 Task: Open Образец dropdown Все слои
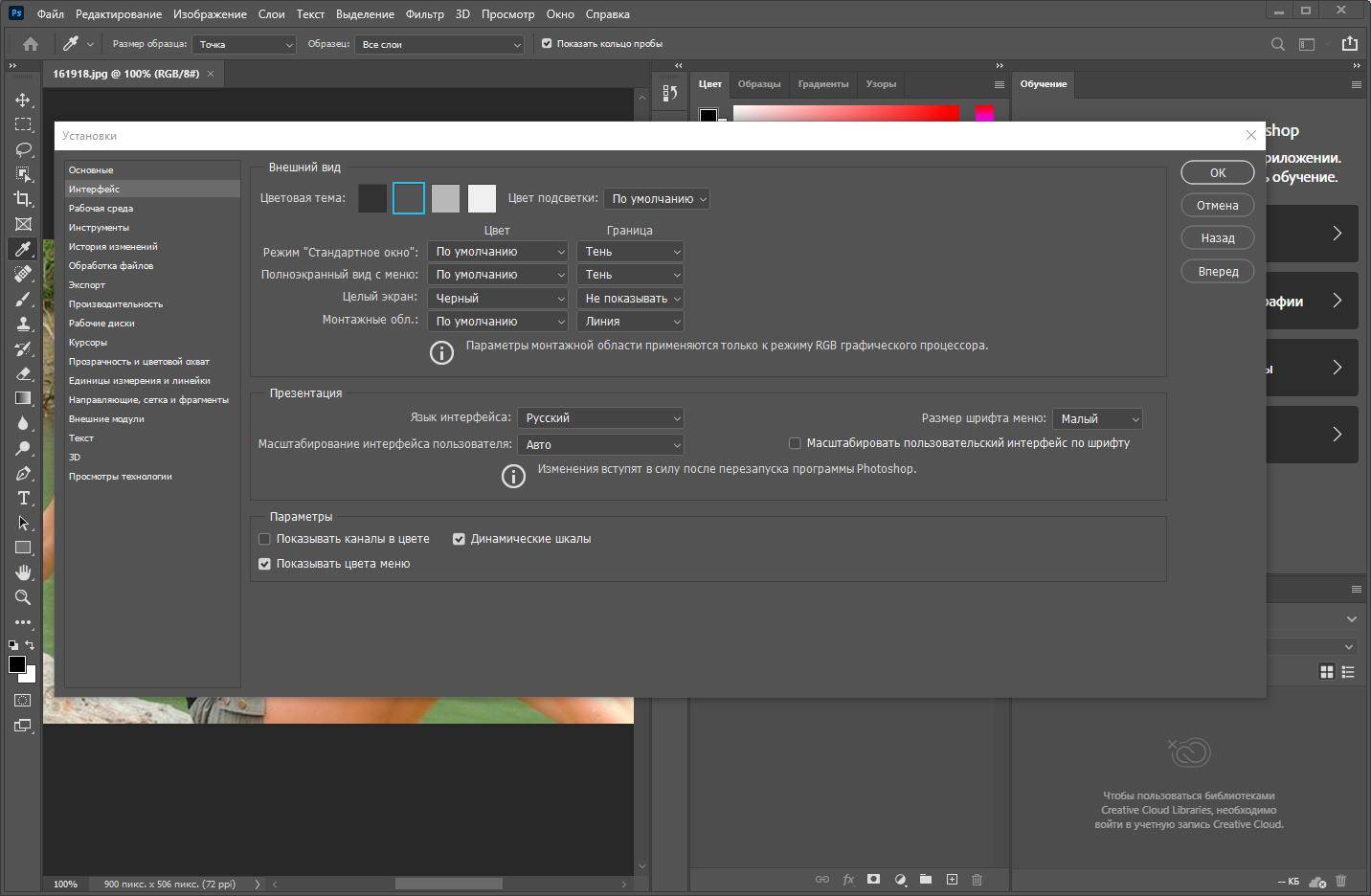point(439,44)
